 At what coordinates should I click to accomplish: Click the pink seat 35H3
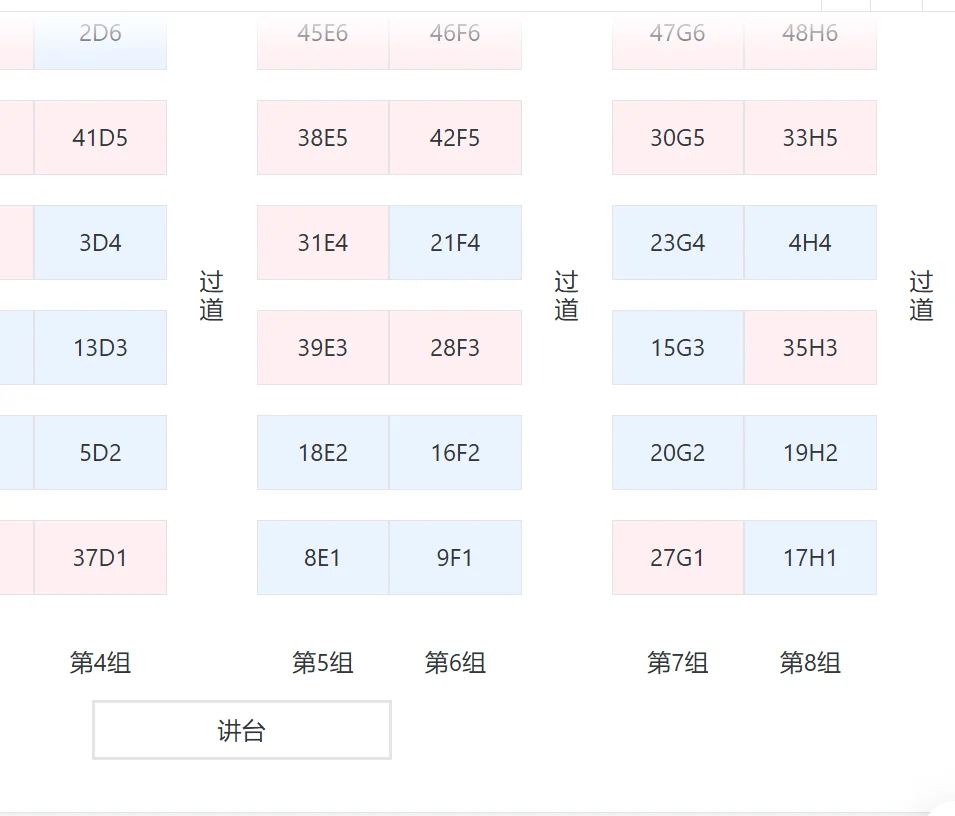[810, 348]
